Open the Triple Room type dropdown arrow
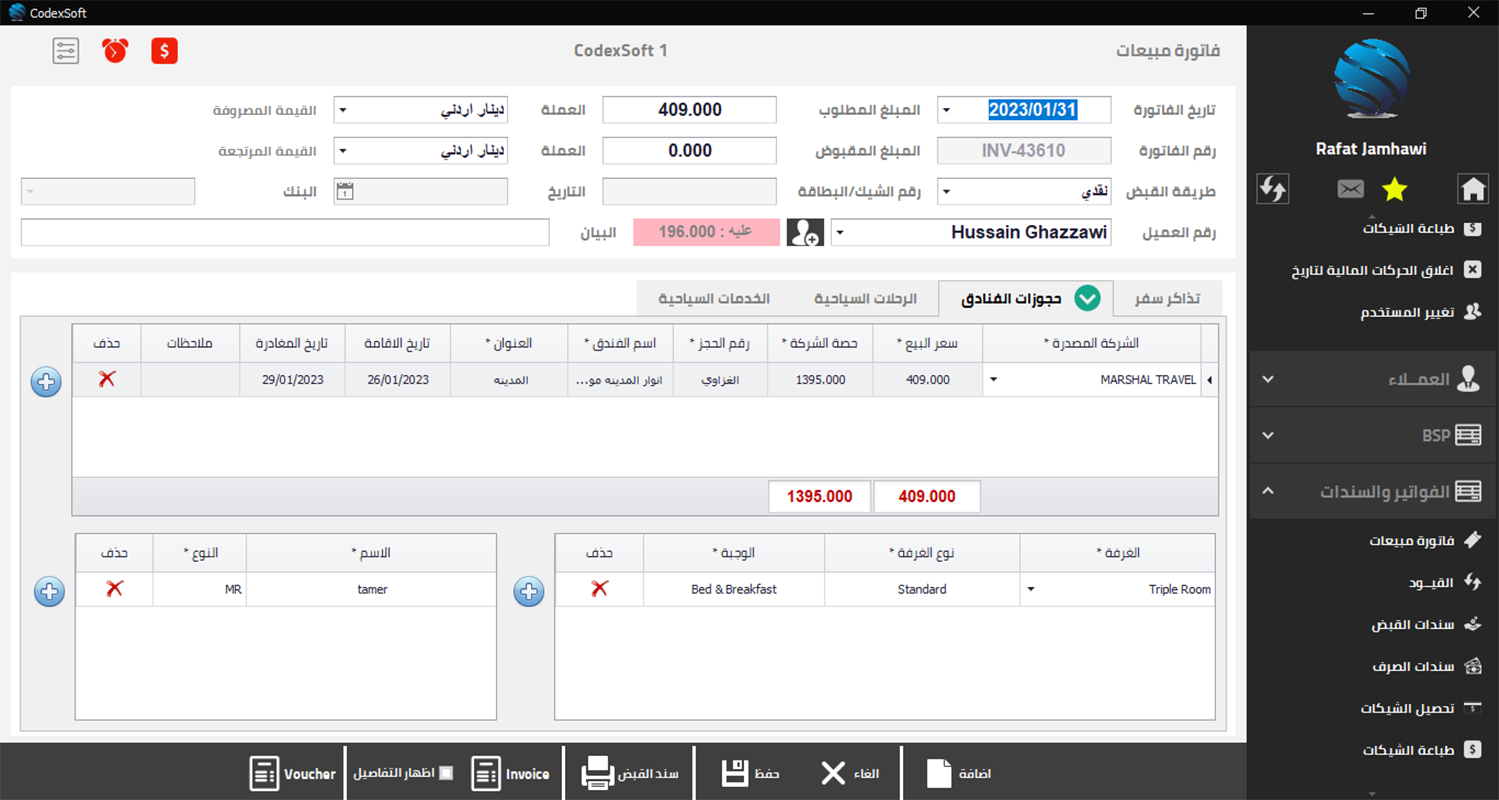 [1030, 589]
